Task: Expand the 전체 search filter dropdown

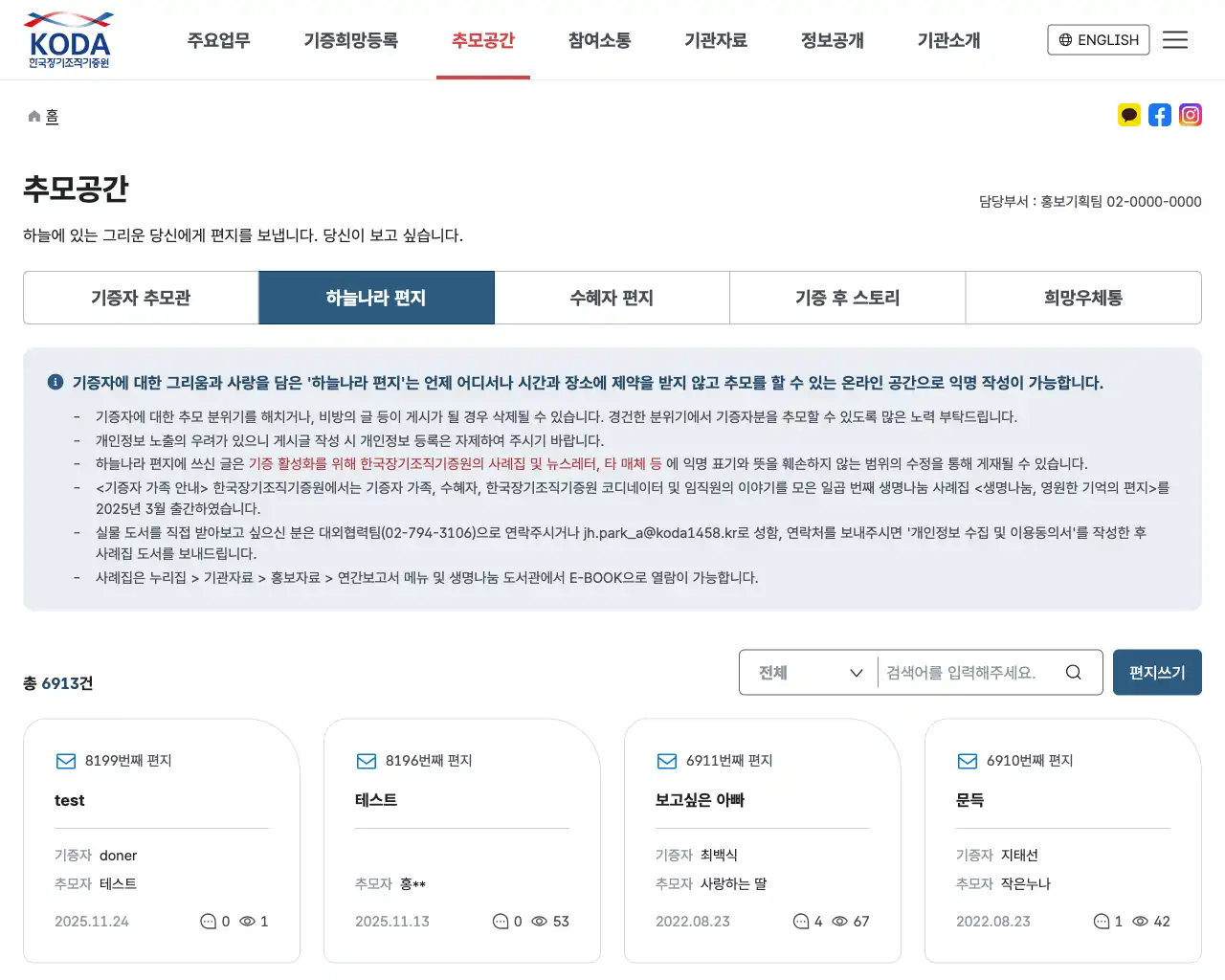Action: coord(808,672)
